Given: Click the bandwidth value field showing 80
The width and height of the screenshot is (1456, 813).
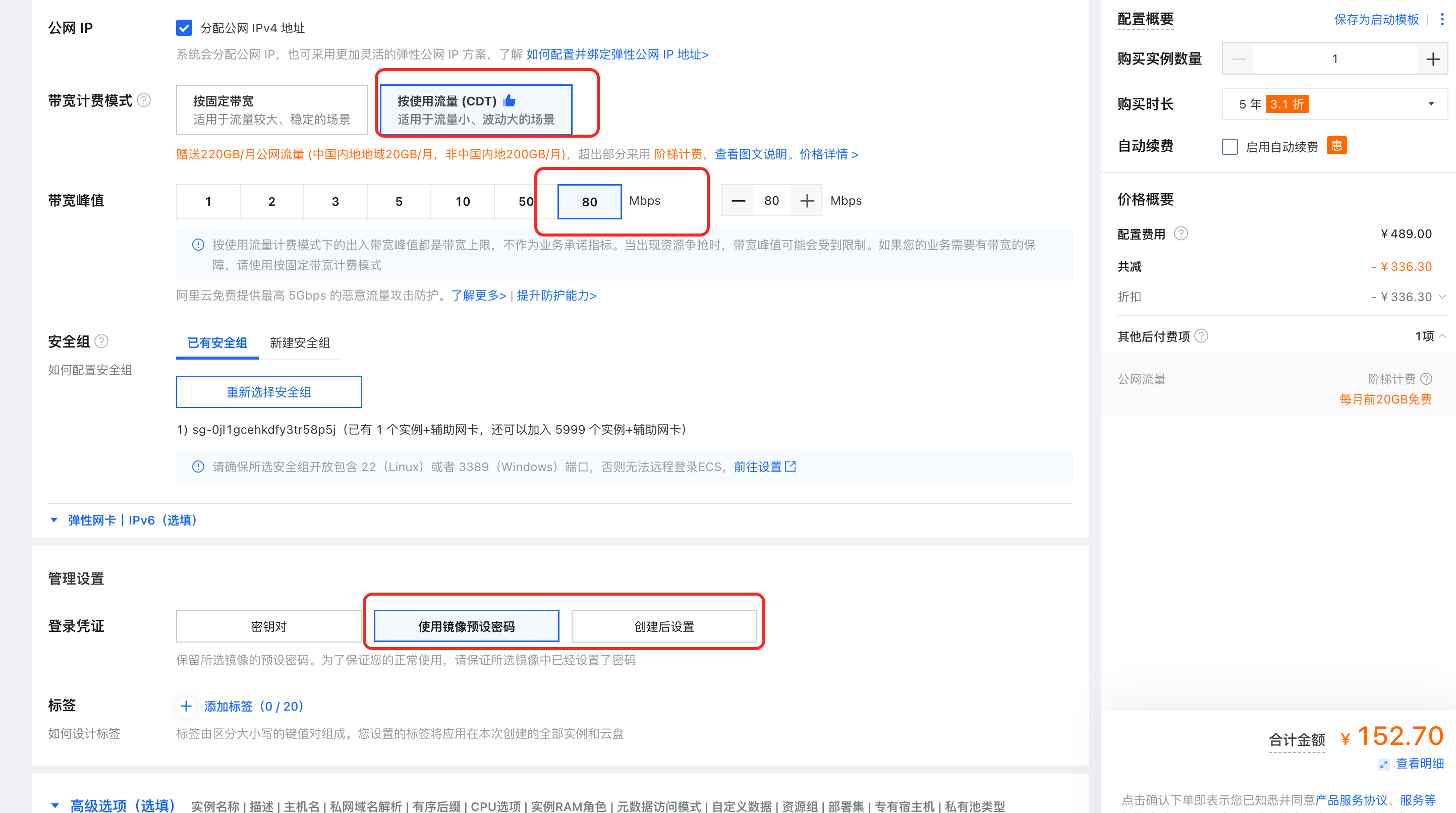Looking at the screenshot, I should click(771, 201).
